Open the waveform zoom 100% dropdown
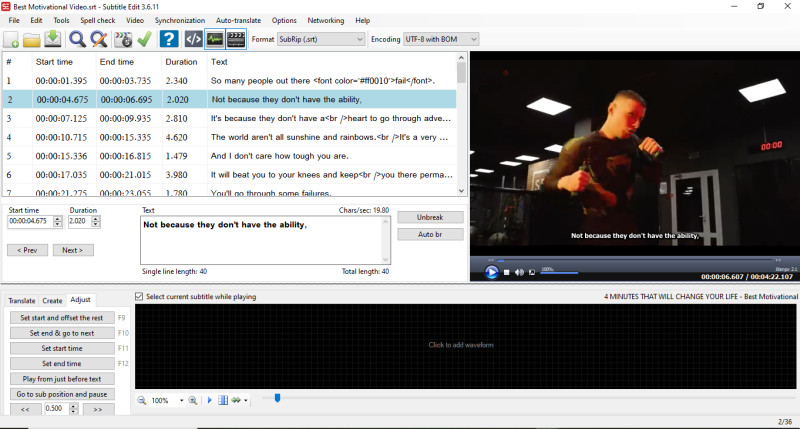Image resolution: width=800 pixels, height=429 pixels. coord(181,400)
